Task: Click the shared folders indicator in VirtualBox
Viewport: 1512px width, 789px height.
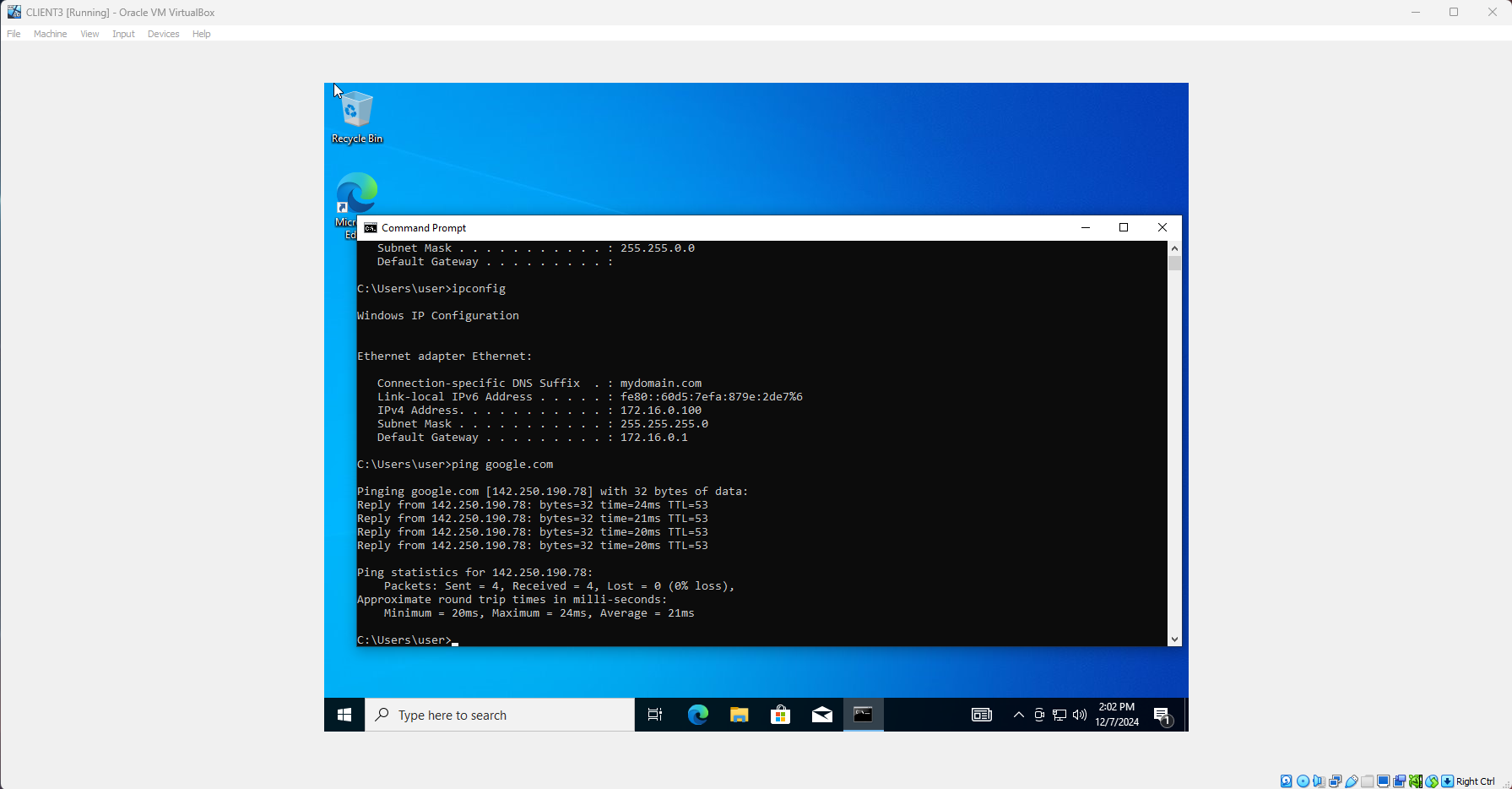Action: (x=1367, y=781)
